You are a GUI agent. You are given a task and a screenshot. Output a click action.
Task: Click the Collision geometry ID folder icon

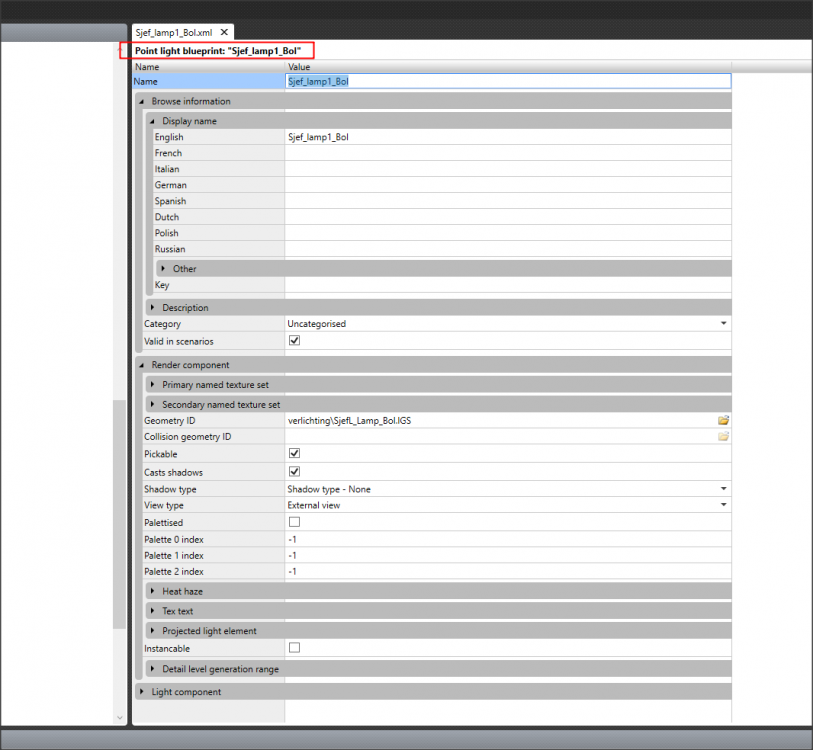coord(723,437)
